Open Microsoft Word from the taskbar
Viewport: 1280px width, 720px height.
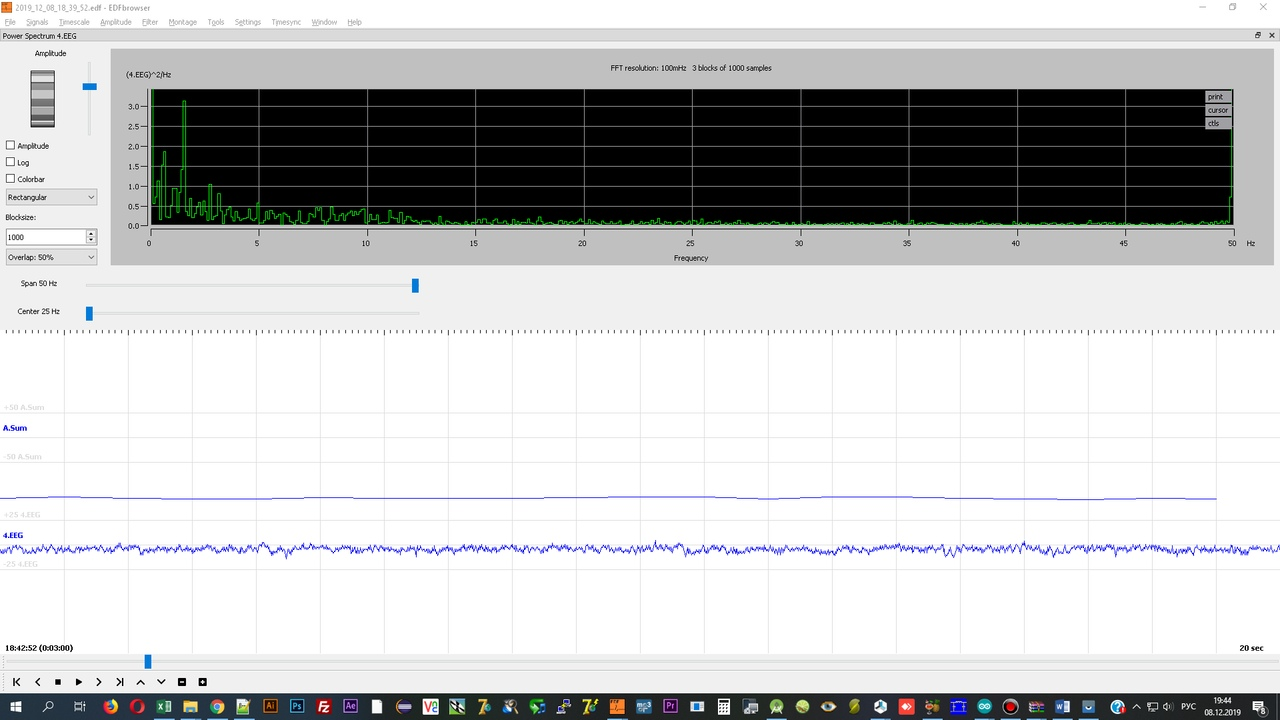point(1062,707)
